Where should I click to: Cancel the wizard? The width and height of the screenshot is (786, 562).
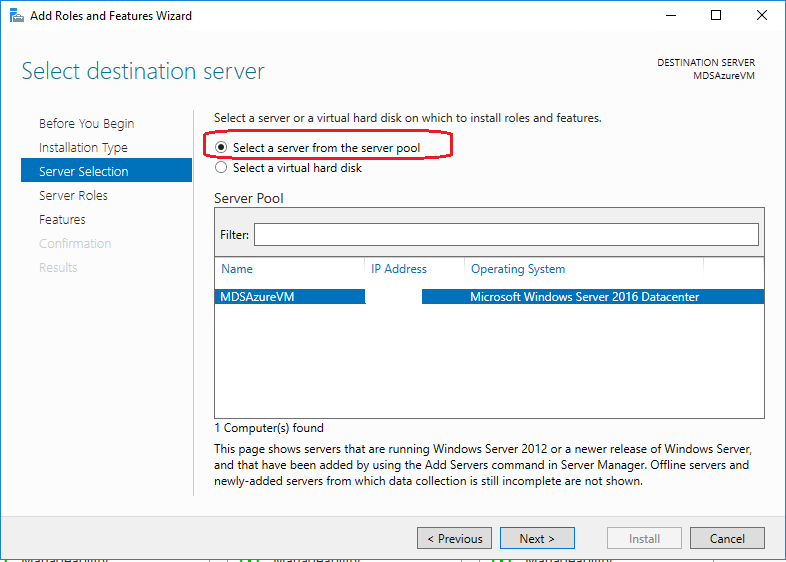click(x=727, y=539)
